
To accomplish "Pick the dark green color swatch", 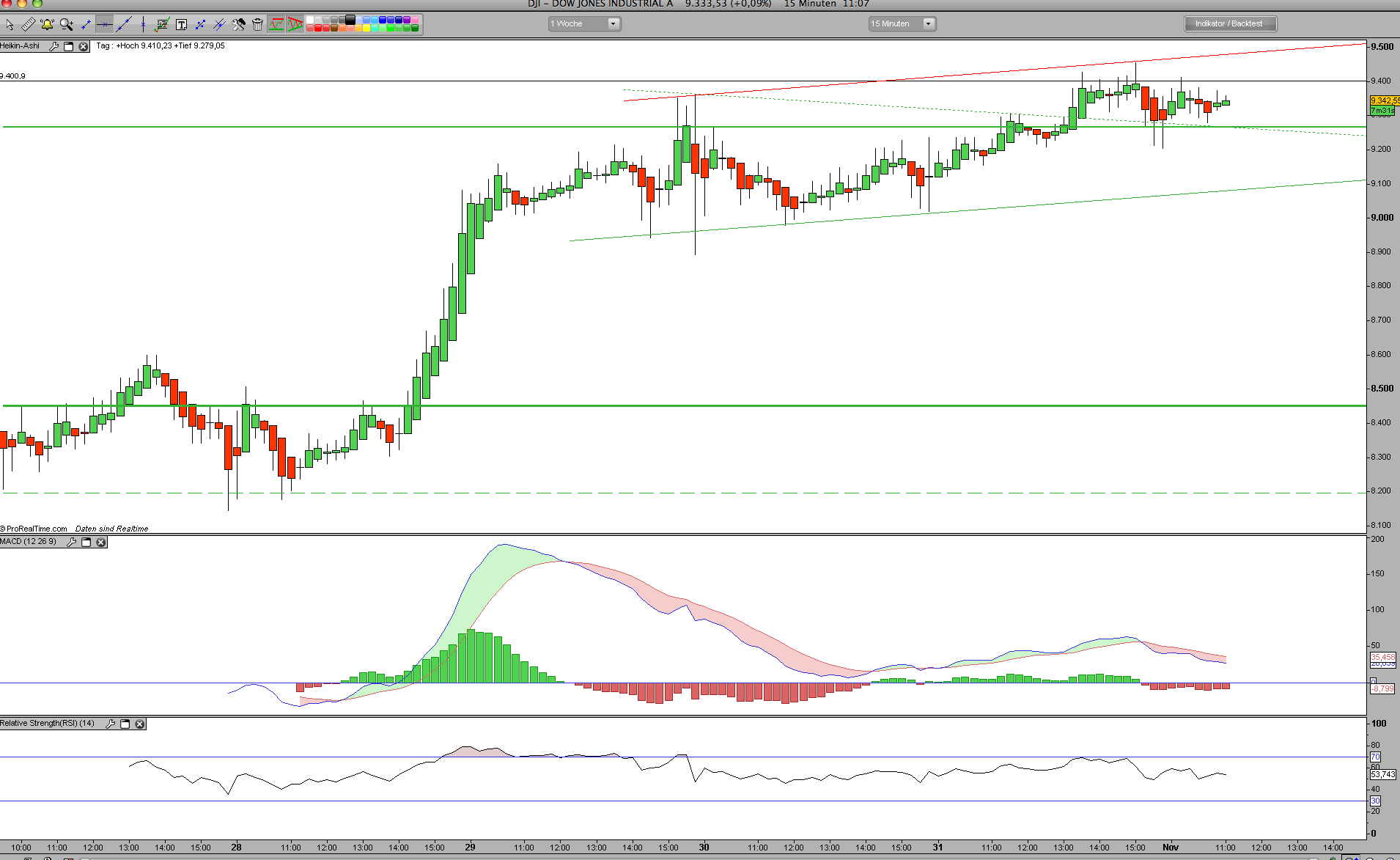I will (x=415, y=28).
